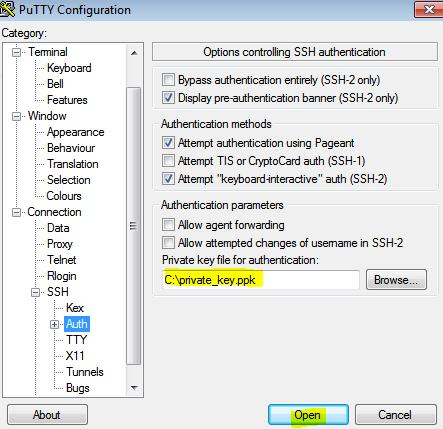Browse for private key file
Screen dimensions: 443x429
click(396, 280)
